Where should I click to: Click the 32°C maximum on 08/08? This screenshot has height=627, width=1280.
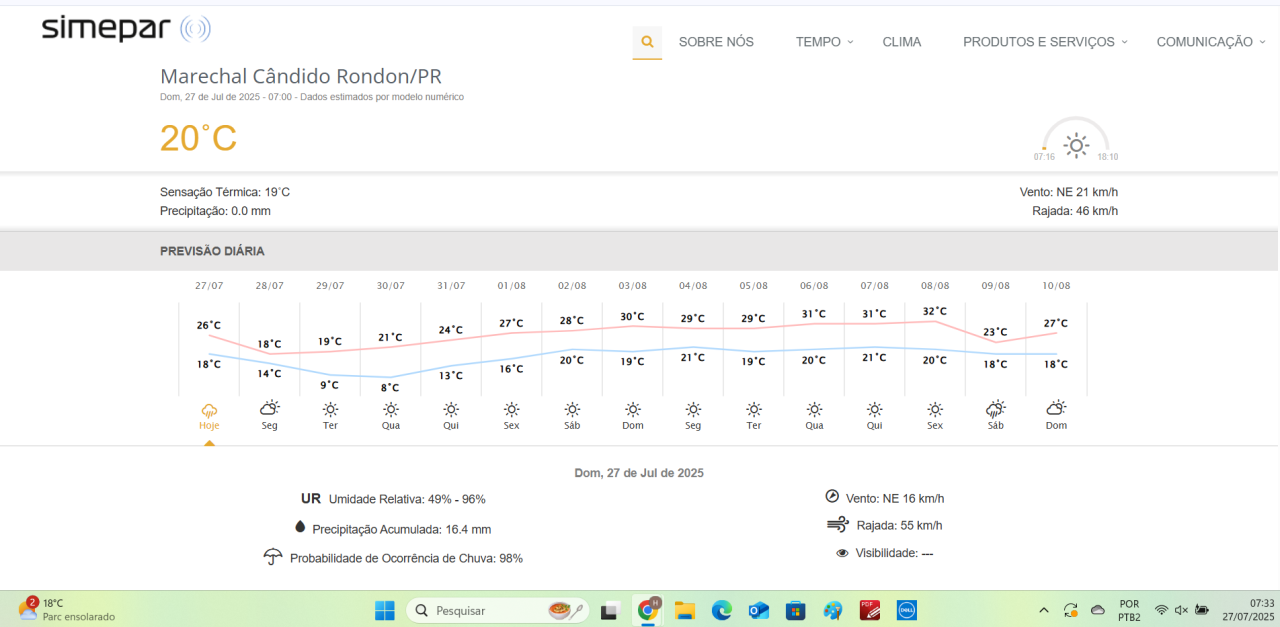pyautogui.click(x=935, y=311)
